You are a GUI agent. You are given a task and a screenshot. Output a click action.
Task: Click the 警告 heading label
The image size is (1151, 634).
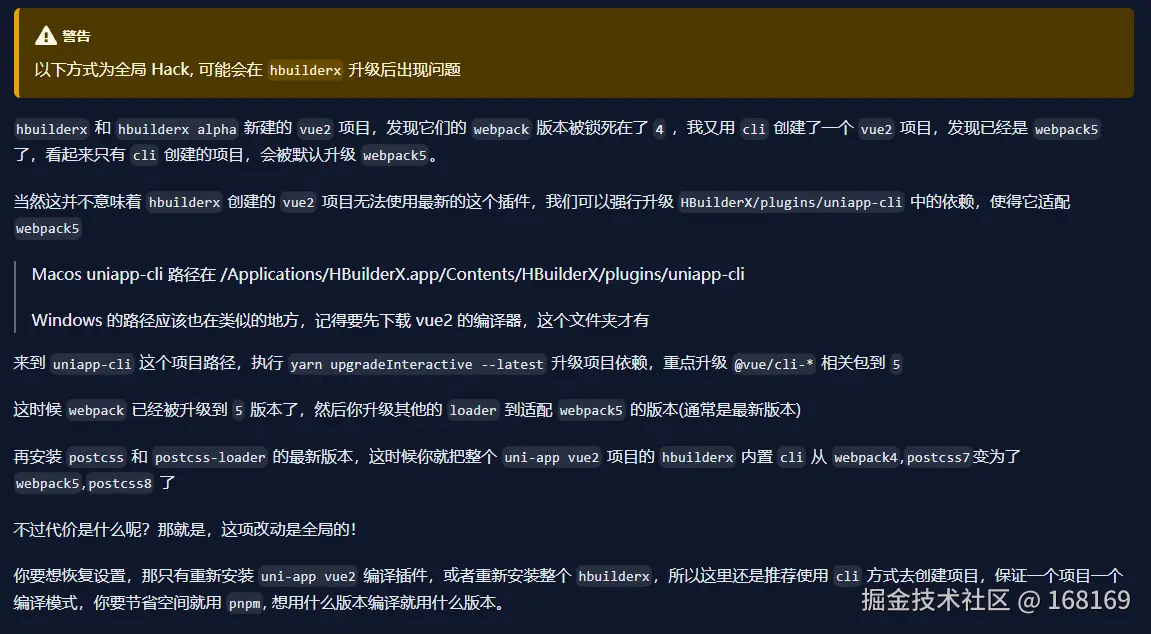pyautogui.click(x=79, y=36)
